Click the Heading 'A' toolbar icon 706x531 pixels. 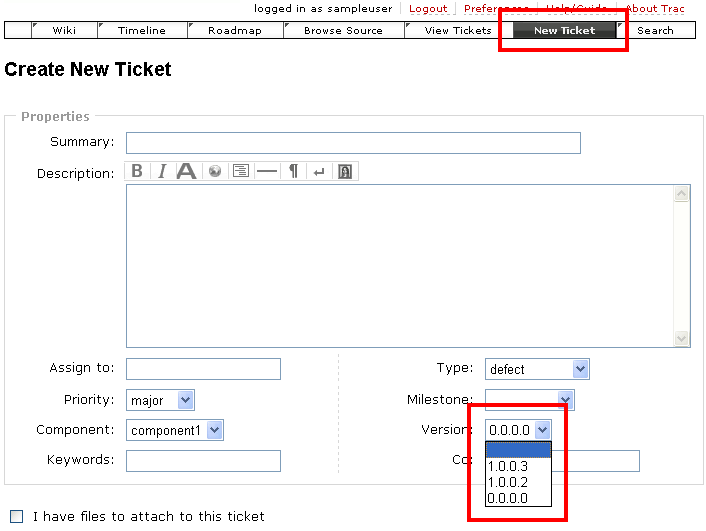tap(187, 171)
